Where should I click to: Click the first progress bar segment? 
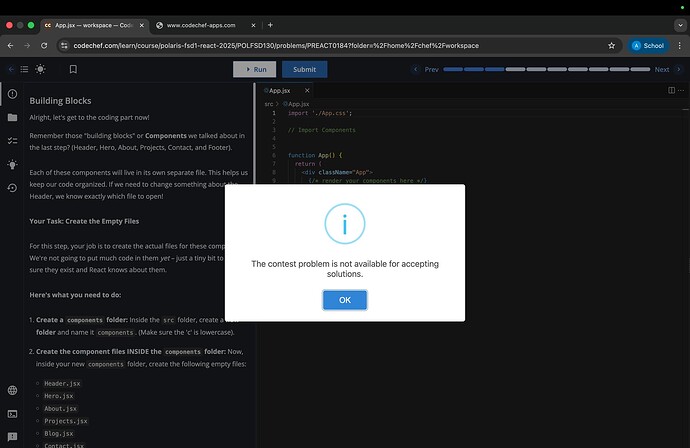[453, 69]
